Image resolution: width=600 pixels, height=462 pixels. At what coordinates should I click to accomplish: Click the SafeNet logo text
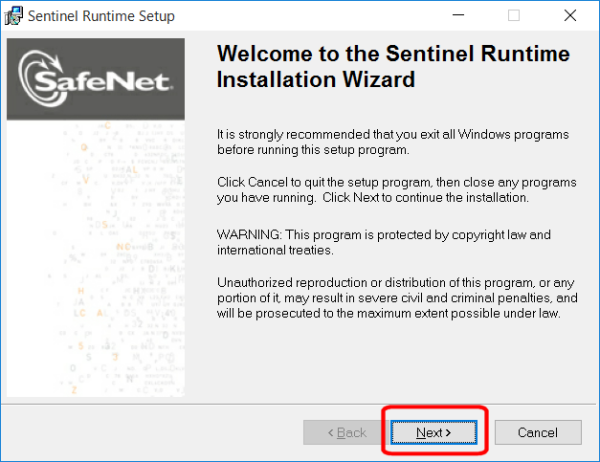coord(103,81)
